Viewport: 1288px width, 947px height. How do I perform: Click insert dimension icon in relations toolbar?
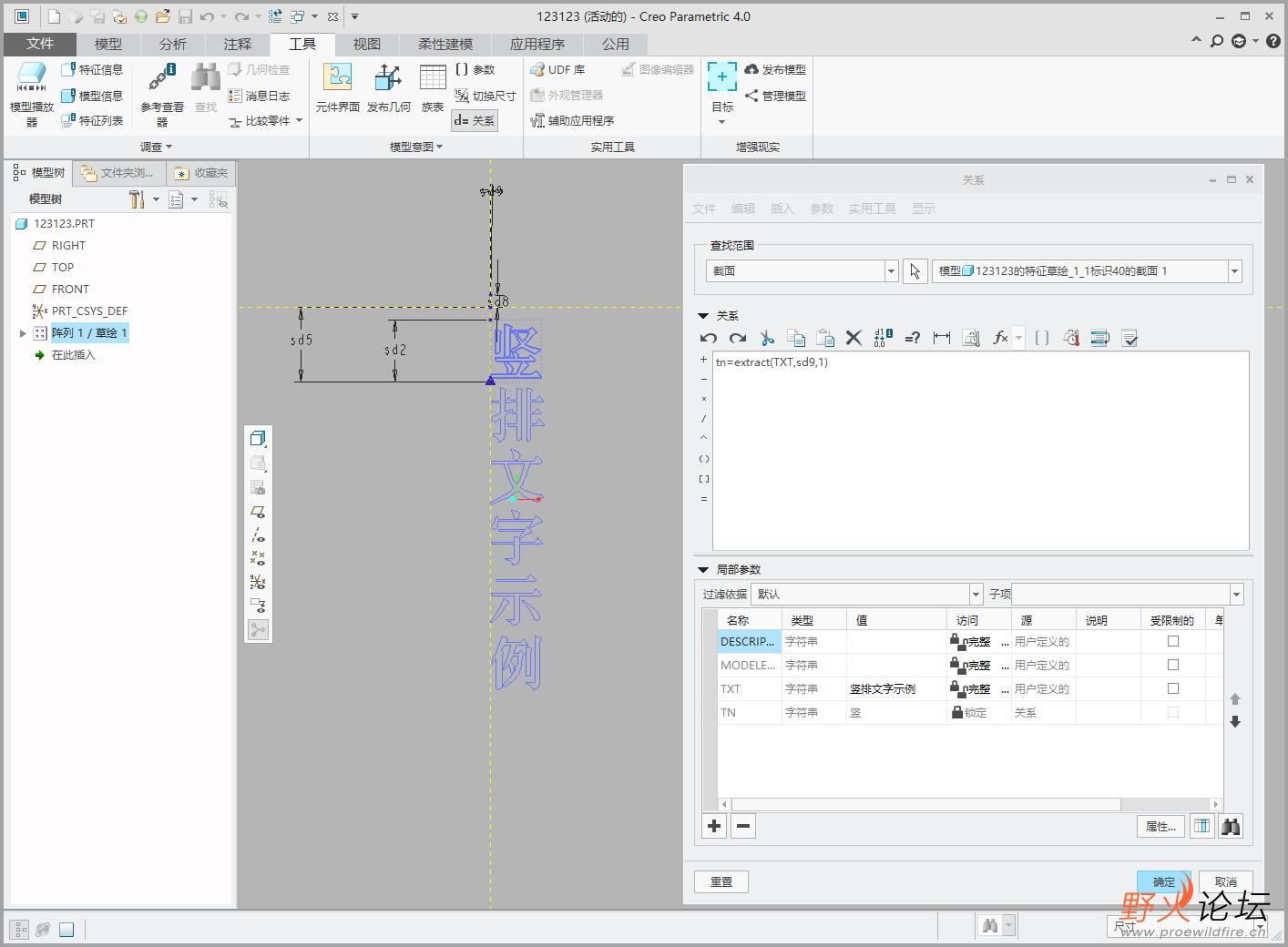point(942,338)
